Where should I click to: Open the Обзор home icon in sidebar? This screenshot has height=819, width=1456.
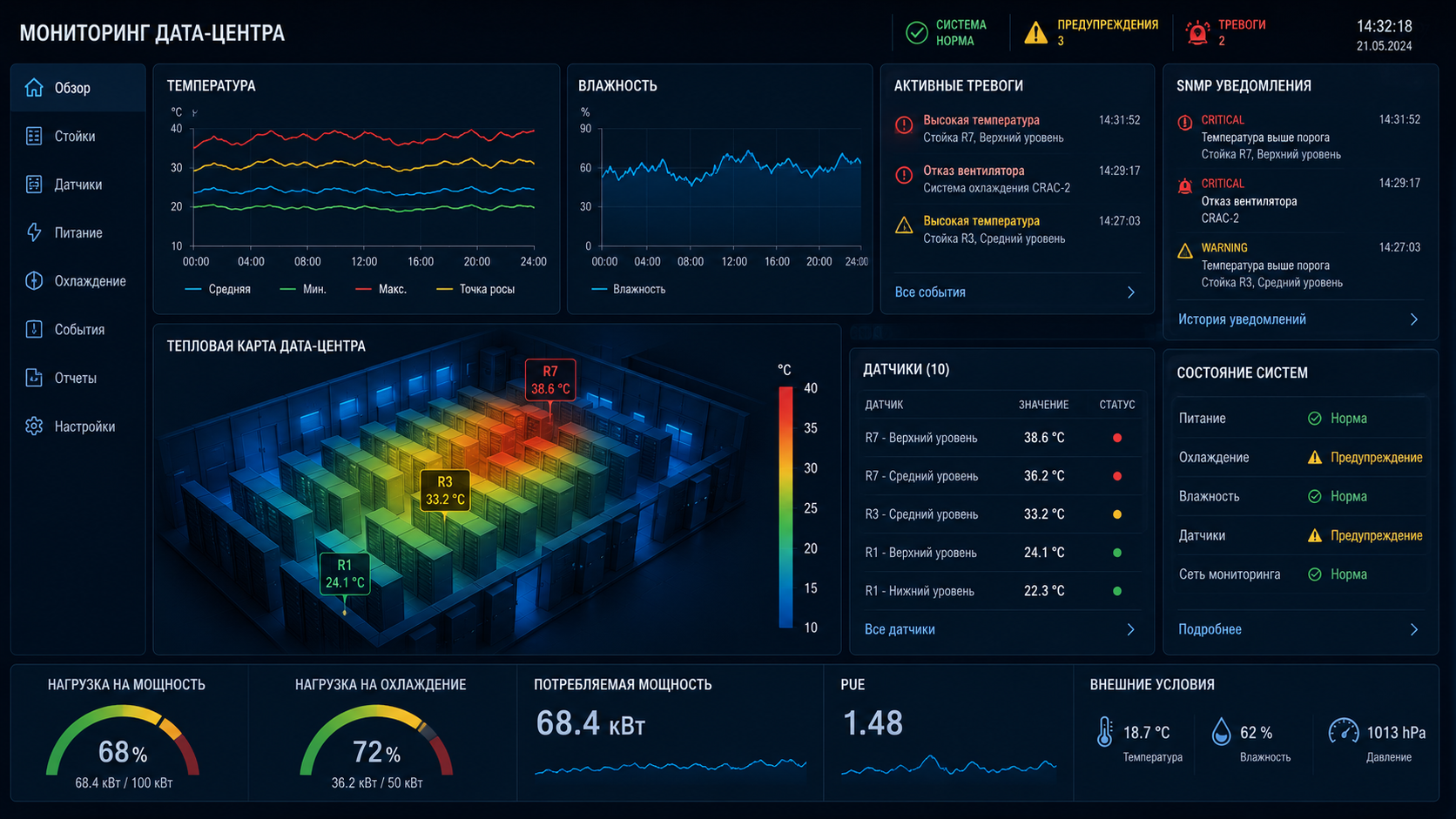click(x=34, y=88)
